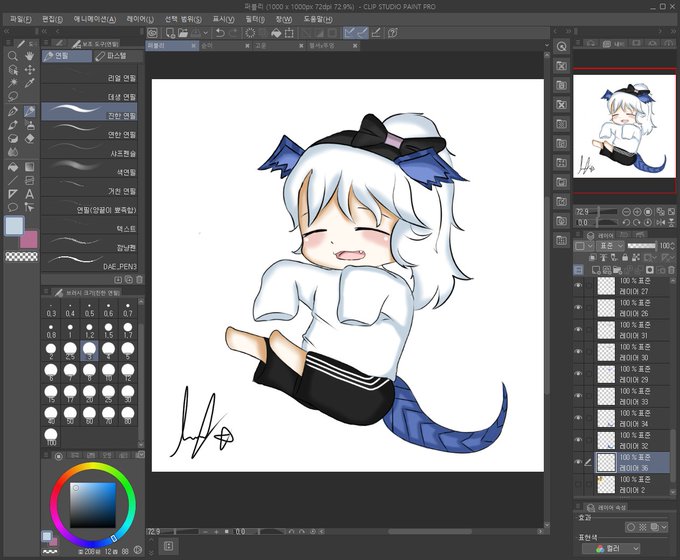680x560 pixels.
Task: Select the Balloon tool
Action: (x=13, y=207)
